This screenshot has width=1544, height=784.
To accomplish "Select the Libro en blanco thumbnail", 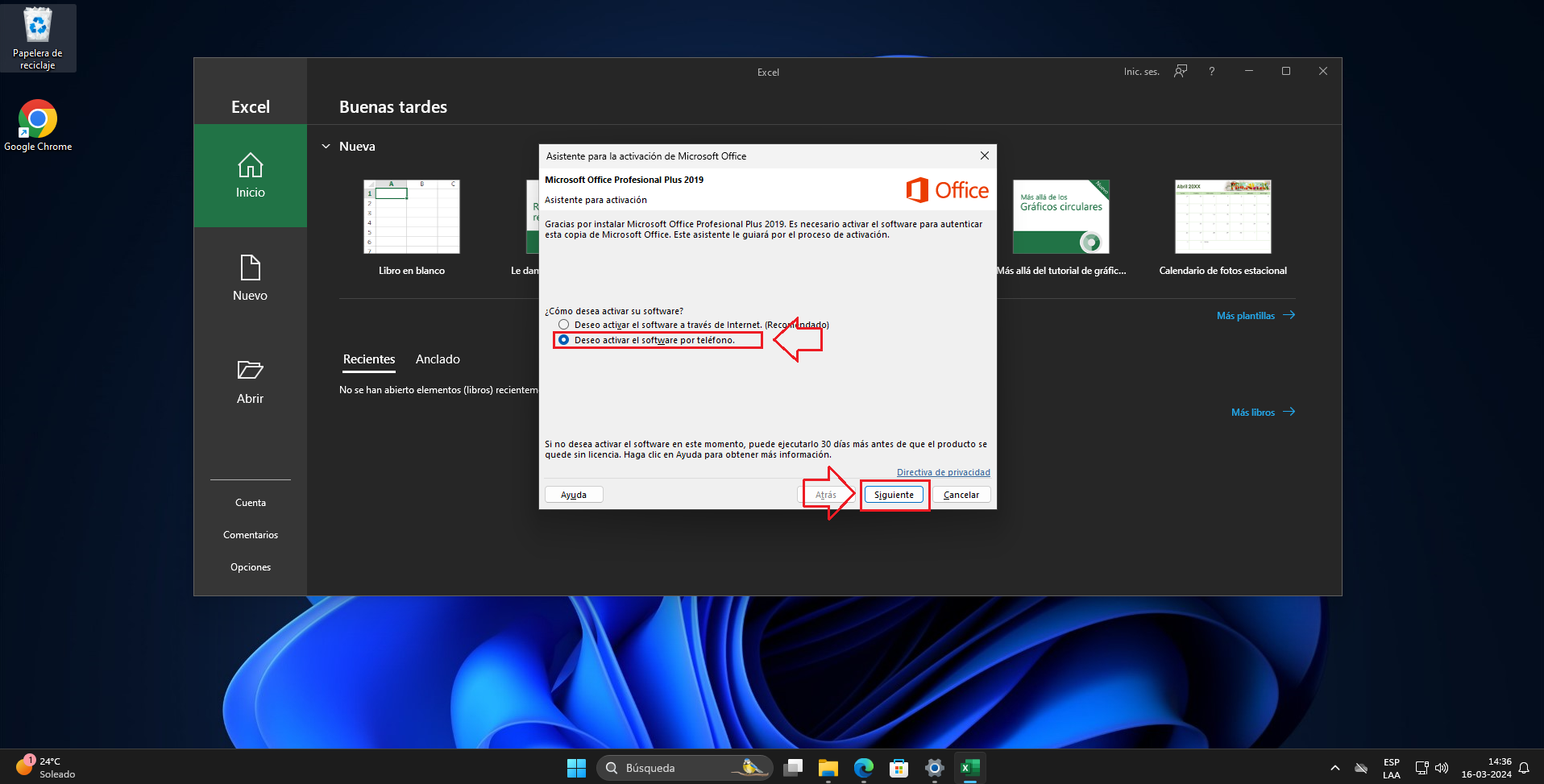I will click(x=412, y=217).
